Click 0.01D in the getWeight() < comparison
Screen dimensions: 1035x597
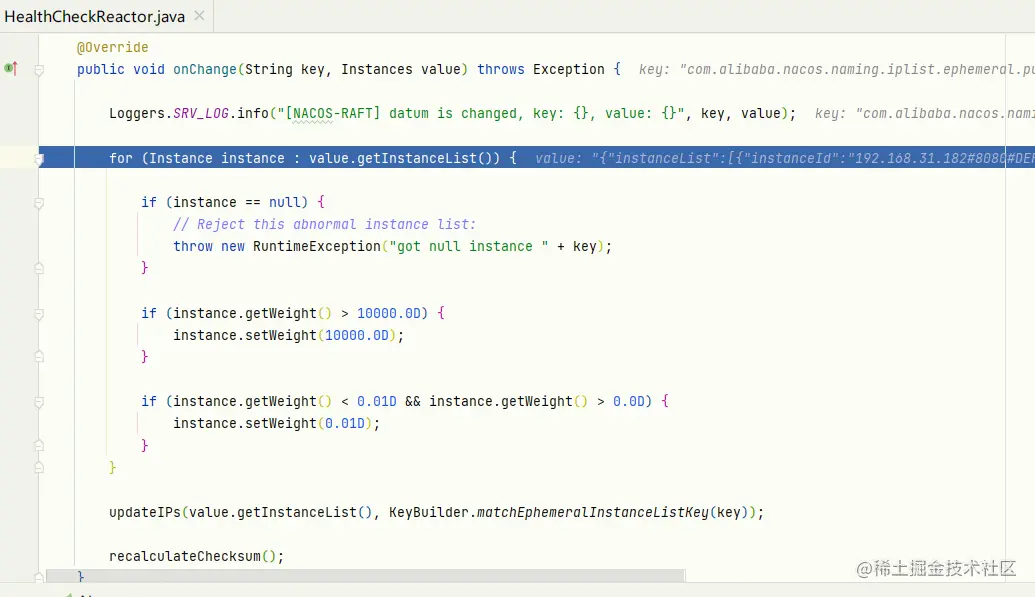click(x=377, y=402)
